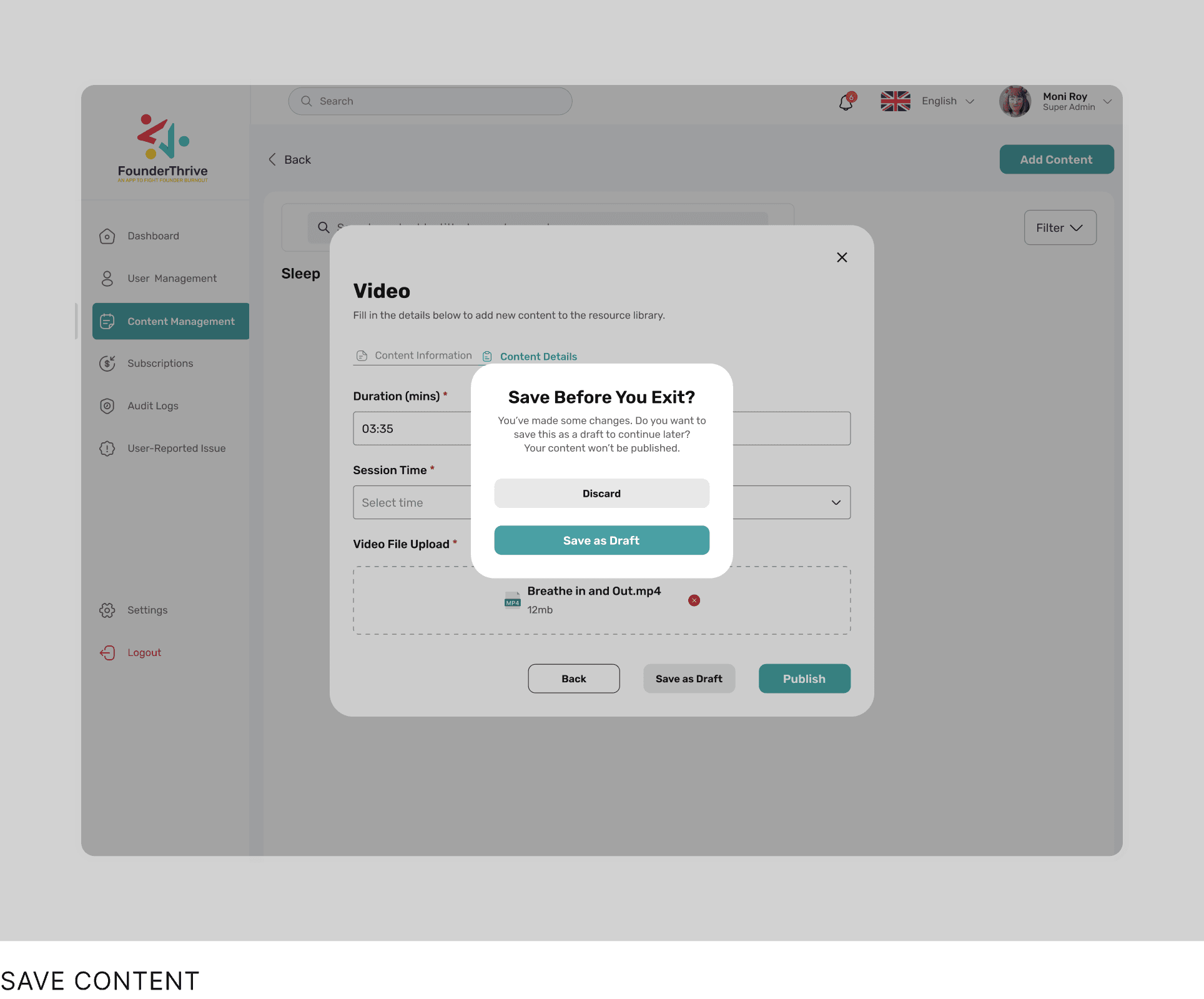
Task: Open the User-Reported Issue page
Action: (176, 449)
